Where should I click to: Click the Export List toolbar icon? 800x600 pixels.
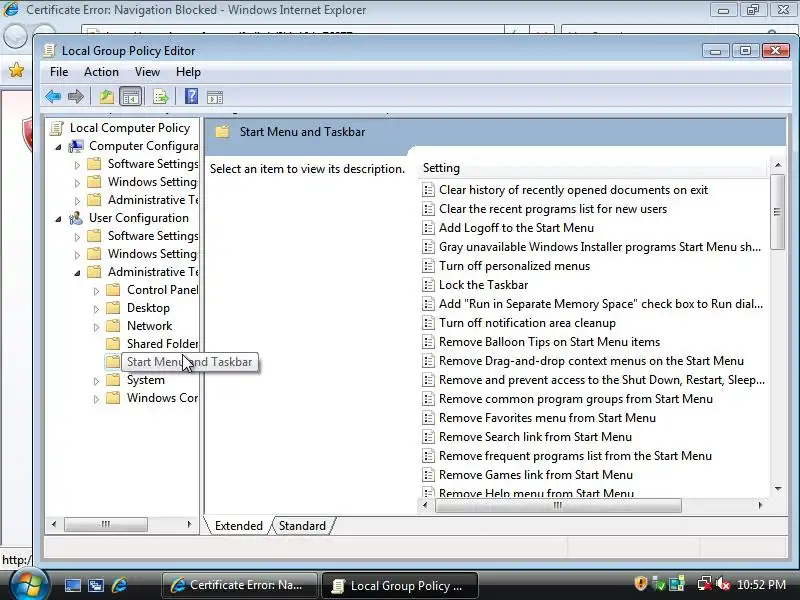(x=161, y=96)
